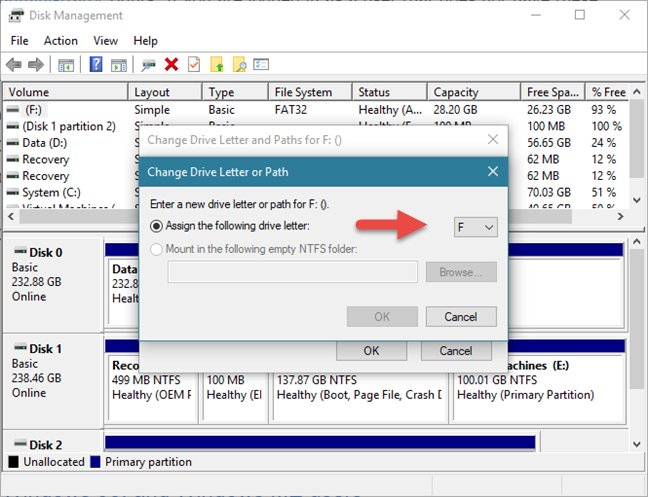Sort by the Status column header
Image resolution: width=648 pixels, height=497 pixels.
coord(390,92)
